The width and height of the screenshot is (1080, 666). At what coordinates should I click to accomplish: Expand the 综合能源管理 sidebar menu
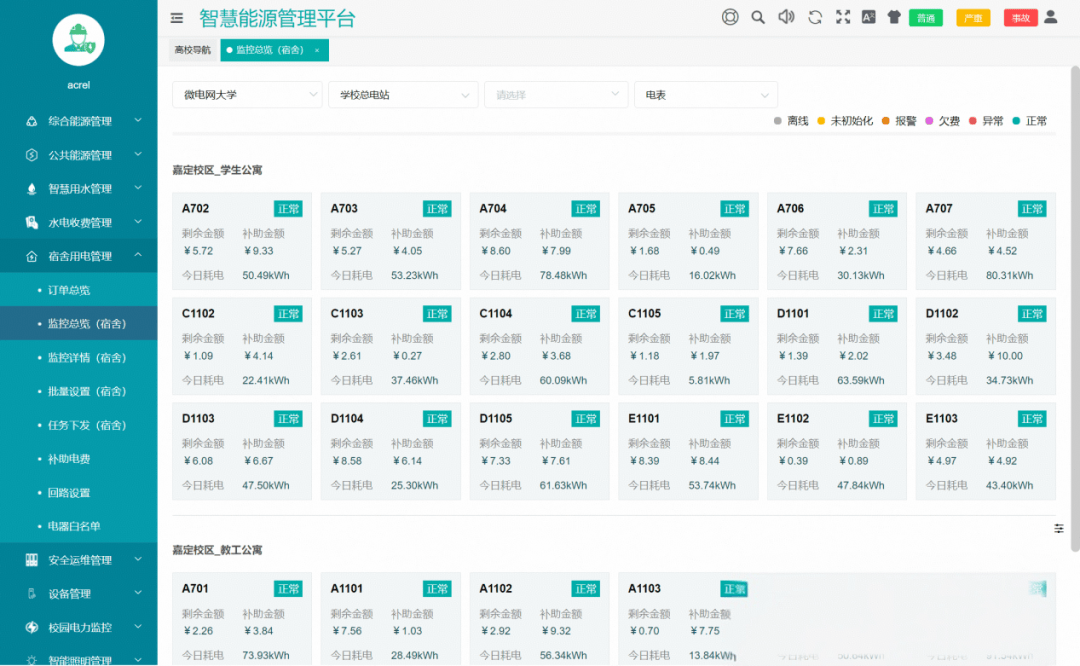tap(80, 121)
